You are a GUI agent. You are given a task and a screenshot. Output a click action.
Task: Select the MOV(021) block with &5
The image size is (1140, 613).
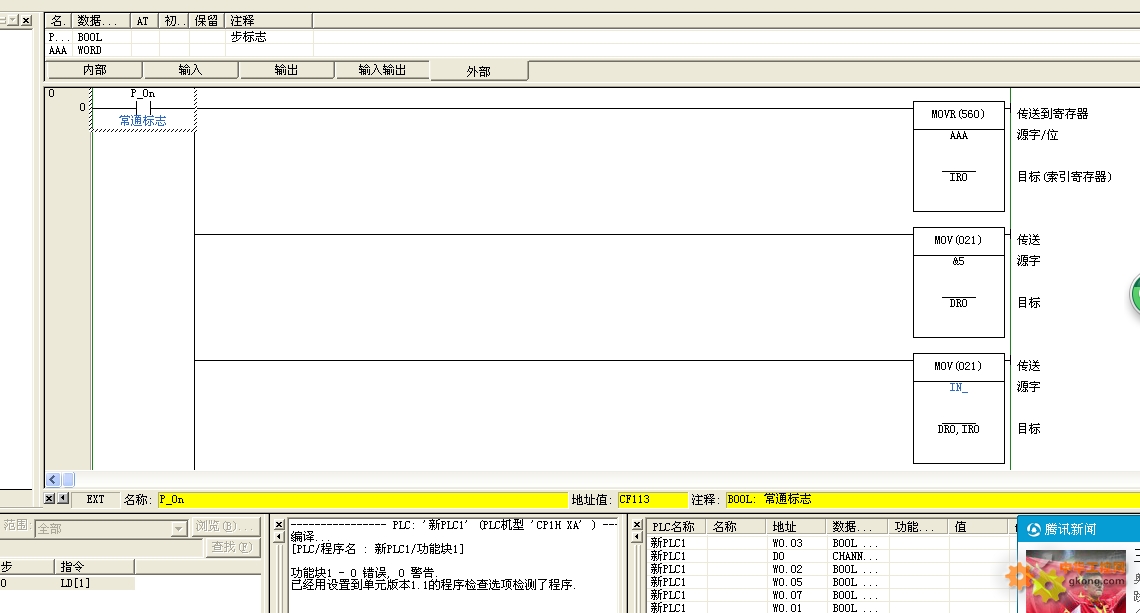pos(958,282)
